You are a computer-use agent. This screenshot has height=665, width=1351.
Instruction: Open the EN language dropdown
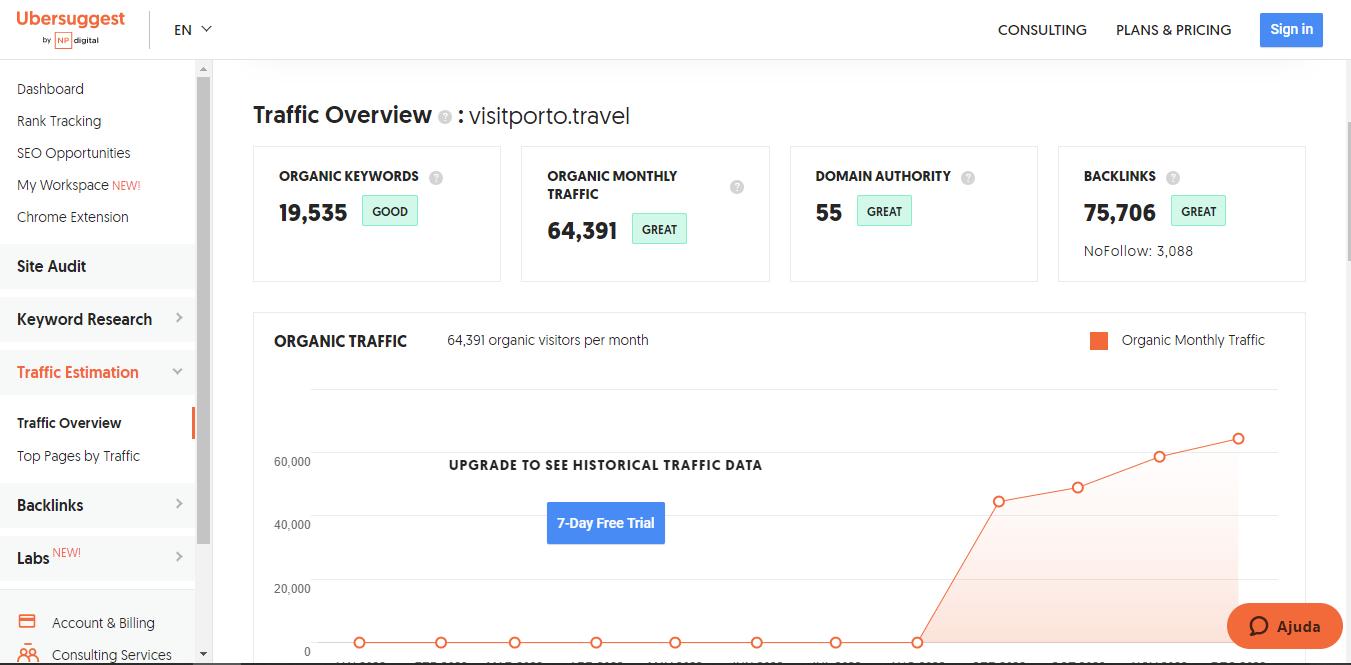tap(193, 29)
